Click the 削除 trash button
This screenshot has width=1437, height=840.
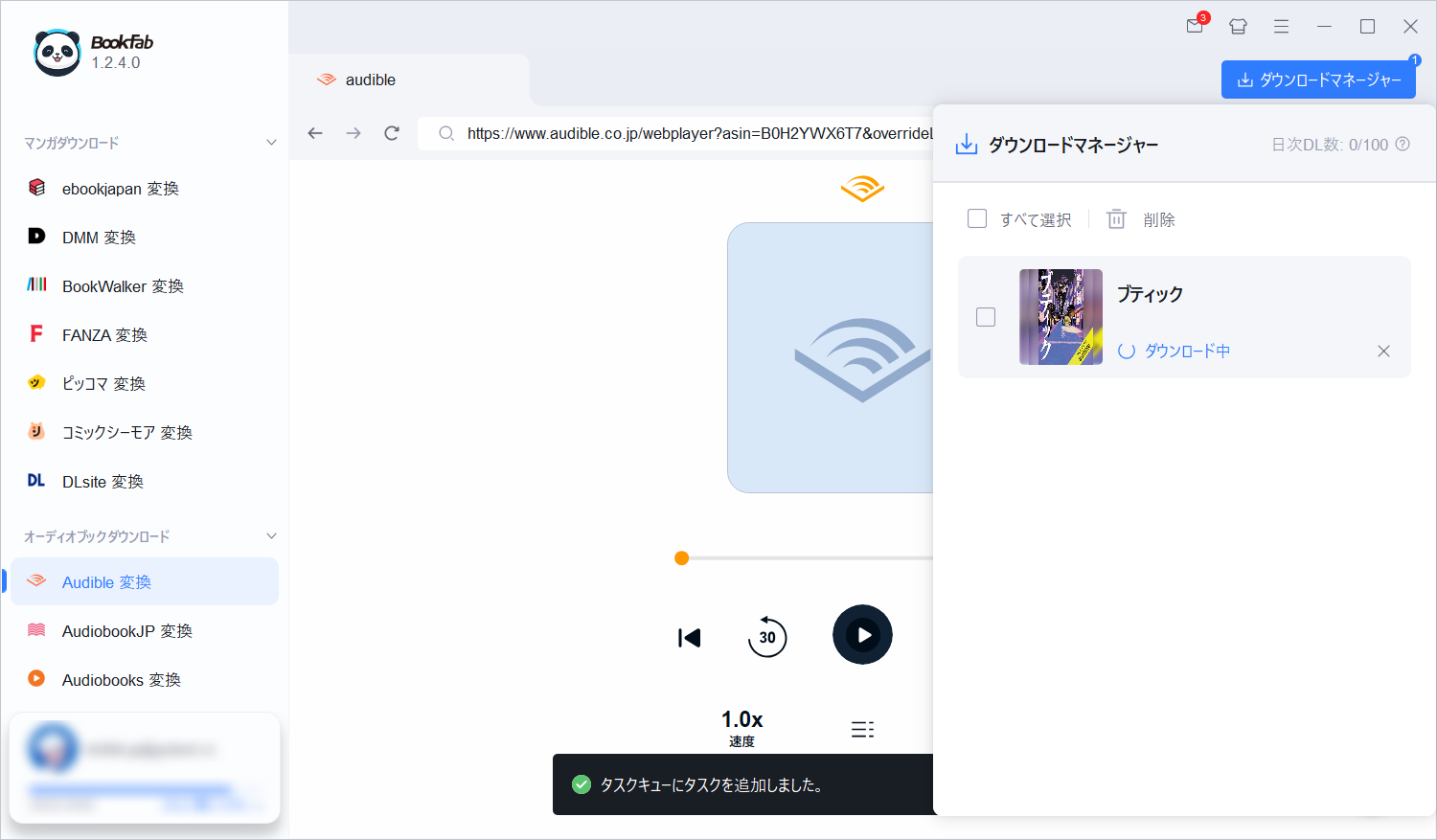tap(1141, 219)
